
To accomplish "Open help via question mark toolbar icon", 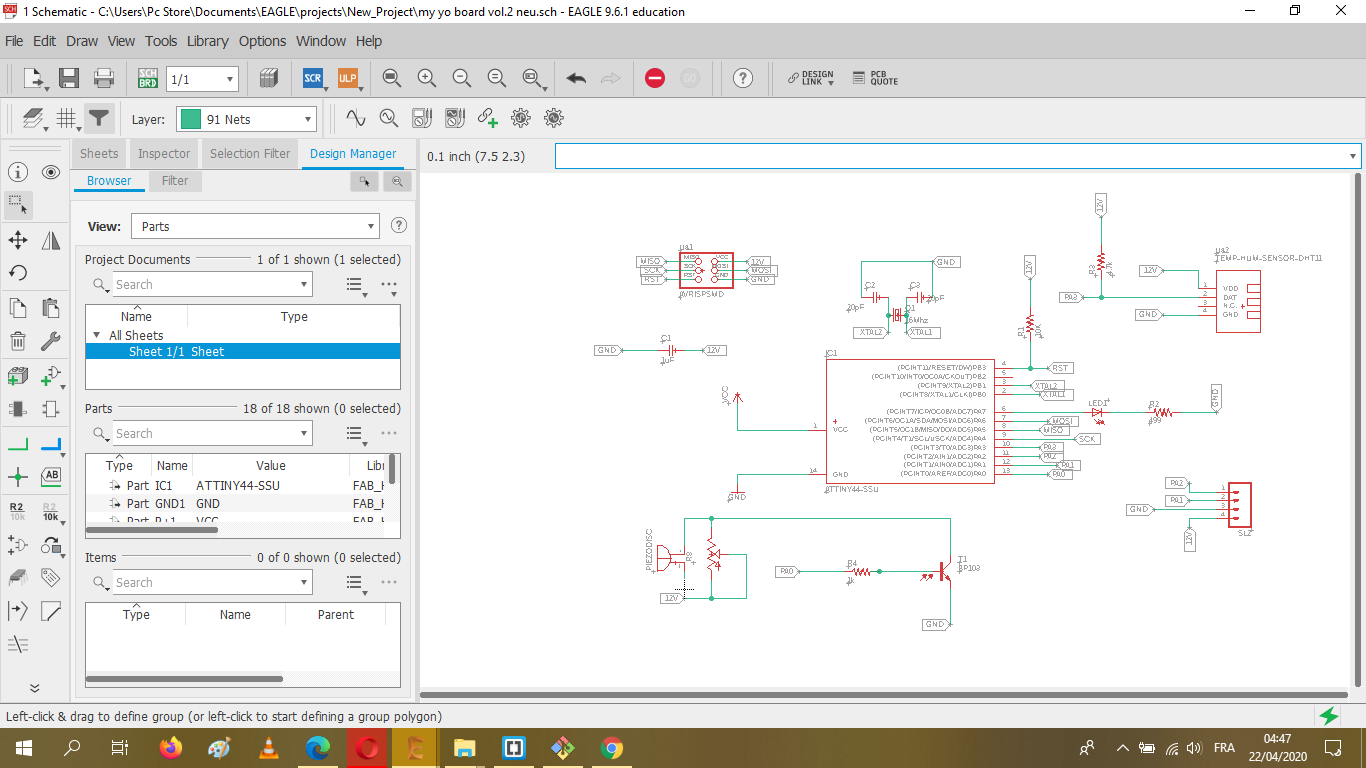I will pyautogui.click(x=742, y=78).
